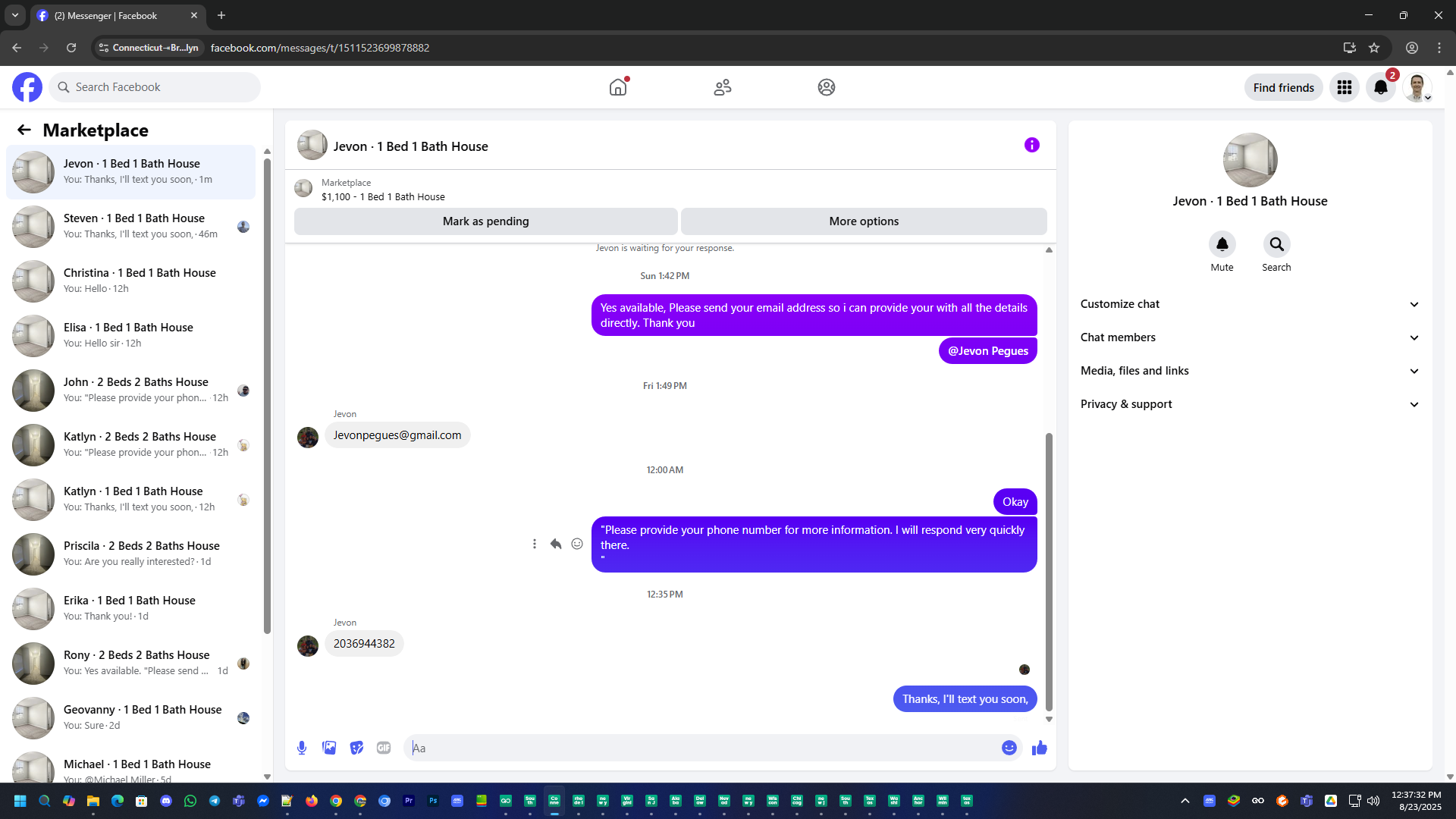Screen dimensions: 1456x819
Task: Open the GIF picker icon
Action: tap(384, 748)
